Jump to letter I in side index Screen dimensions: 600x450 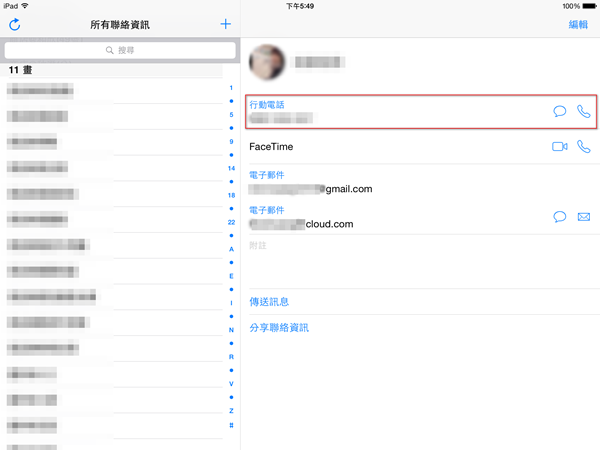(x=231, y=303)
